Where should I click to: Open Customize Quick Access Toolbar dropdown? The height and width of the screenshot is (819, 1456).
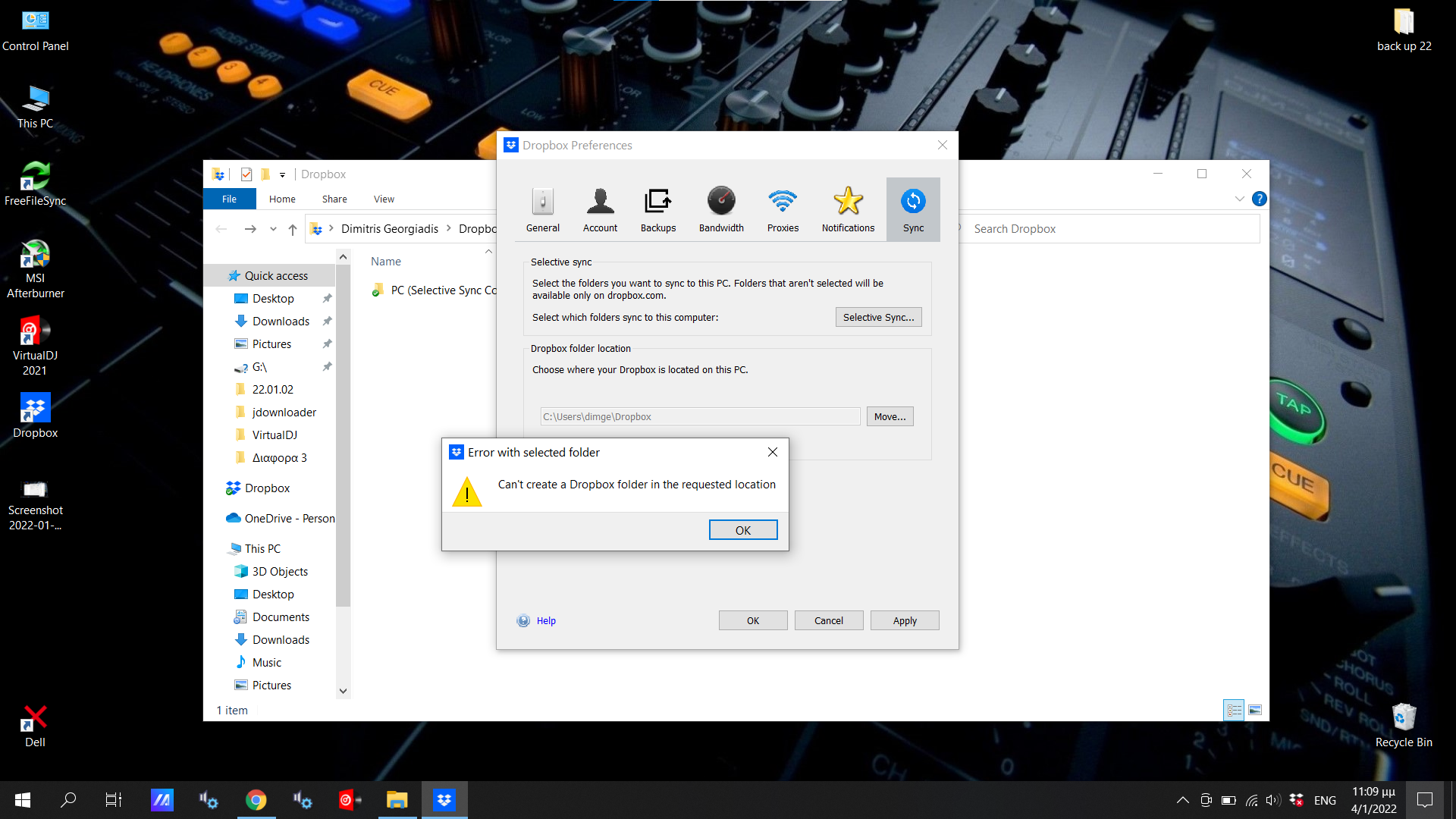pos(282,174)
